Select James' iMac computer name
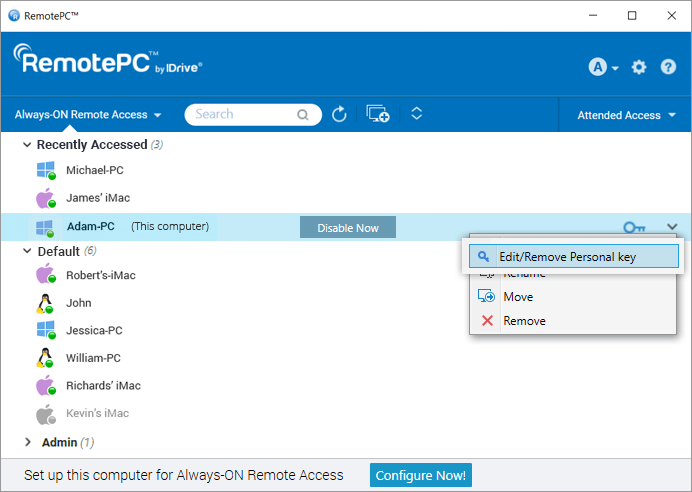 click(x=98, y=198)
